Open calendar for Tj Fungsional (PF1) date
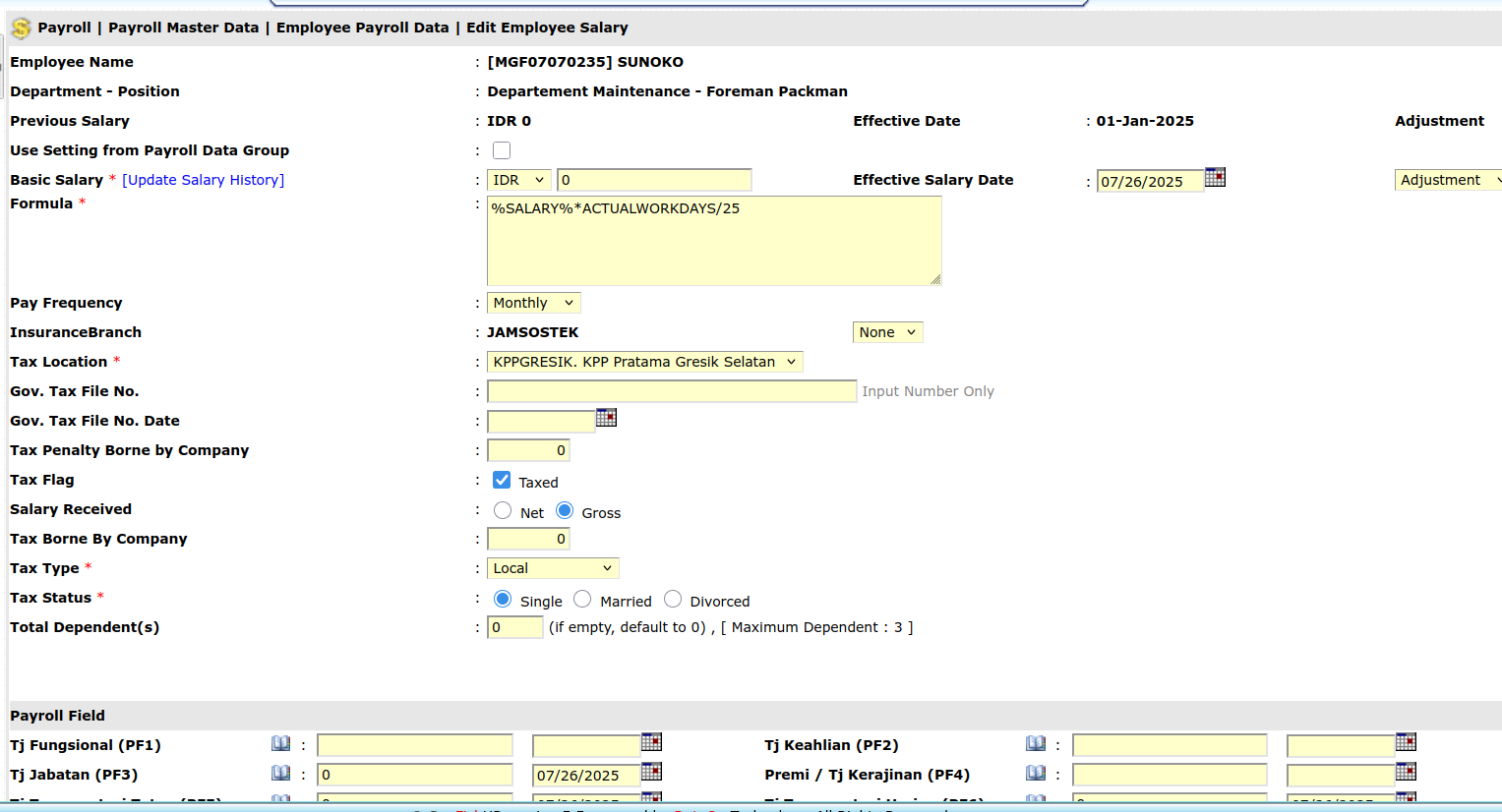Viewport: 1502px width, 812px height. tap(651, 742)
